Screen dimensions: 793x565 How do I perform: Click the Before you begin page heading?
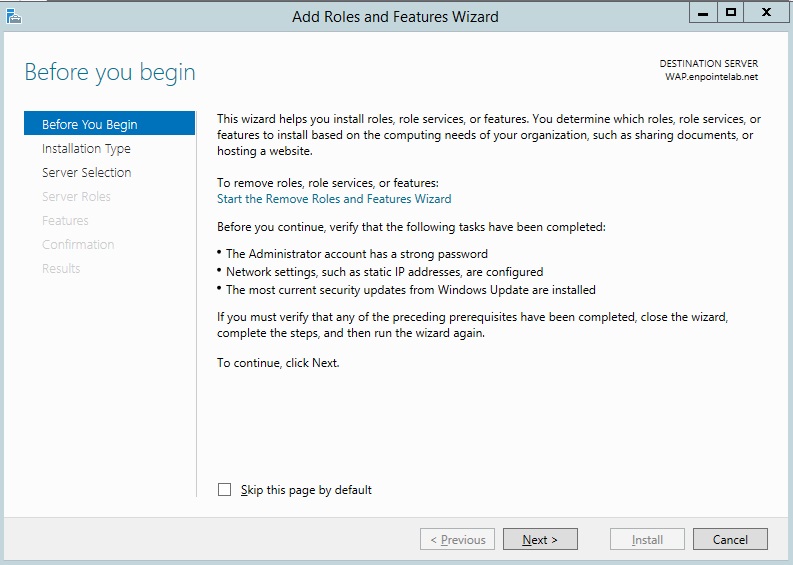coord(110,72)
